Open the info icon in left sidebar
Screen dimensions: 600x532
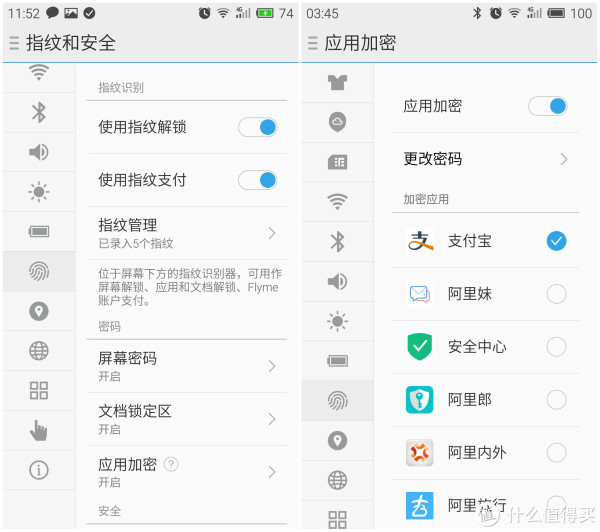39,470
